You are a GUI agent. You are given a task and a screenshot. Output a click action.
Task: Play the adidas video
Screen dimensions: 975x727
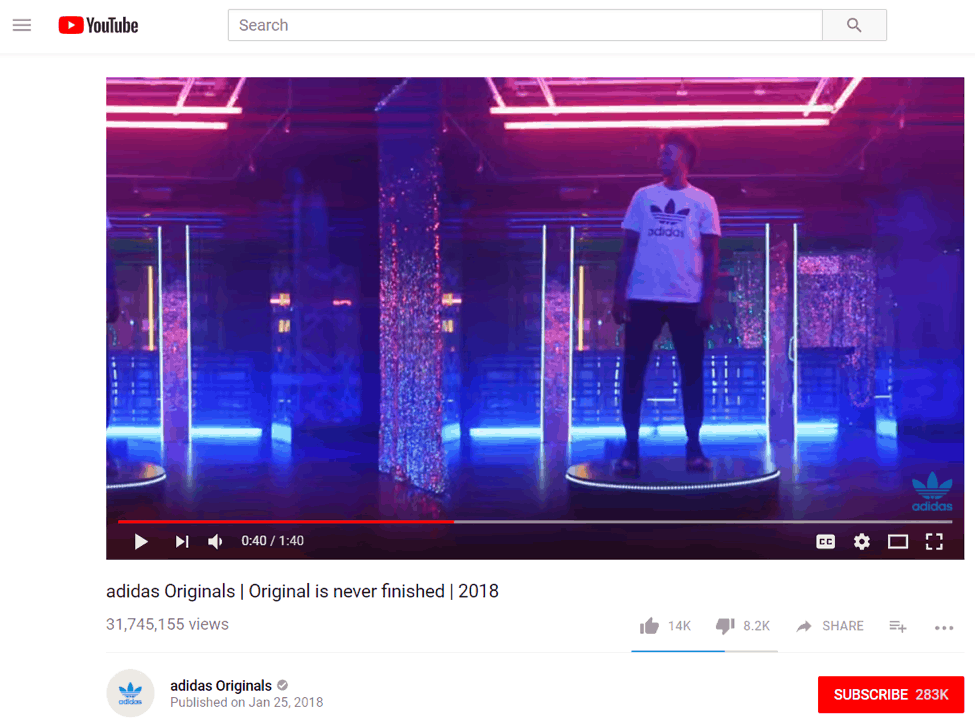tap(141, 542)
